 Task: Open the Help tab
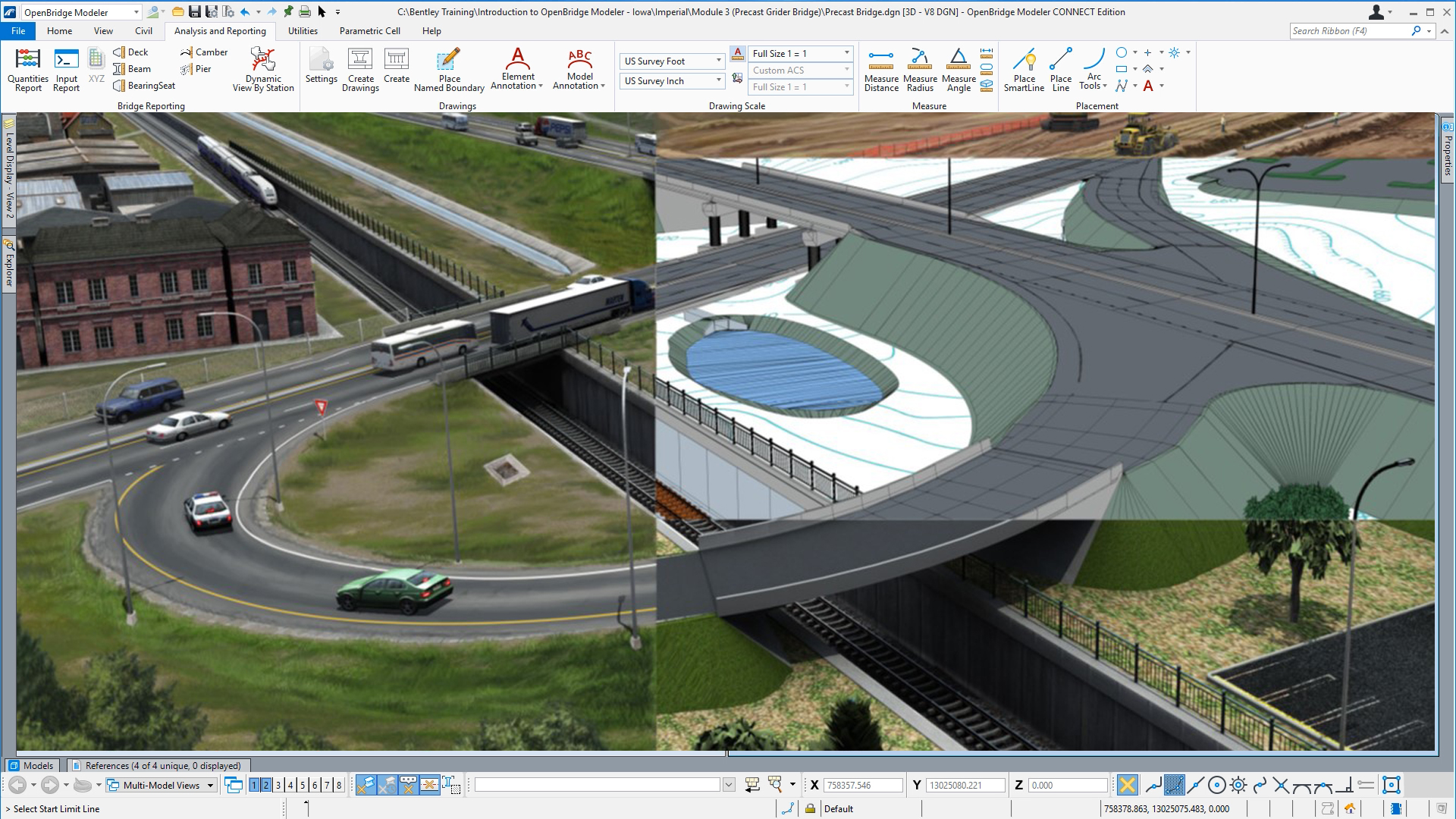pyautogui.click(x=431, y=31)
